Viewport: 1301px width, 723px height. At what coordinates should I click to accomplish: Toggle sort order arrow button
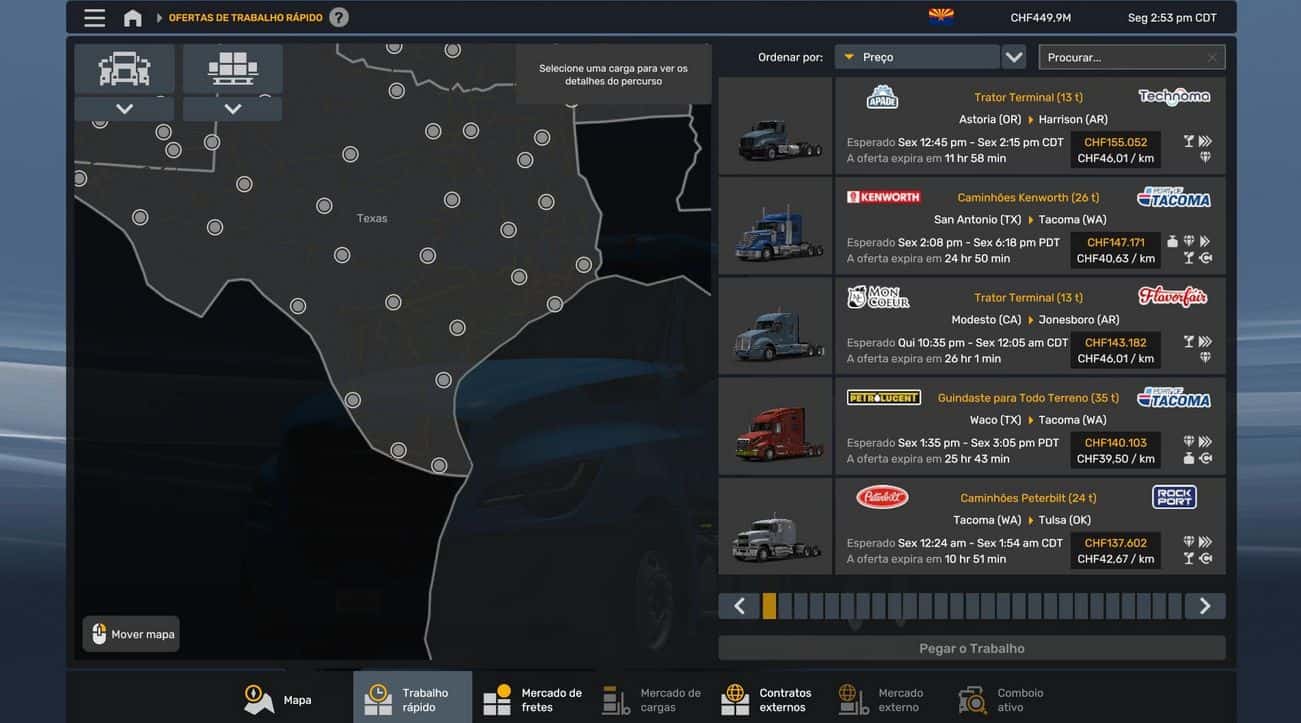[1014, 57]
